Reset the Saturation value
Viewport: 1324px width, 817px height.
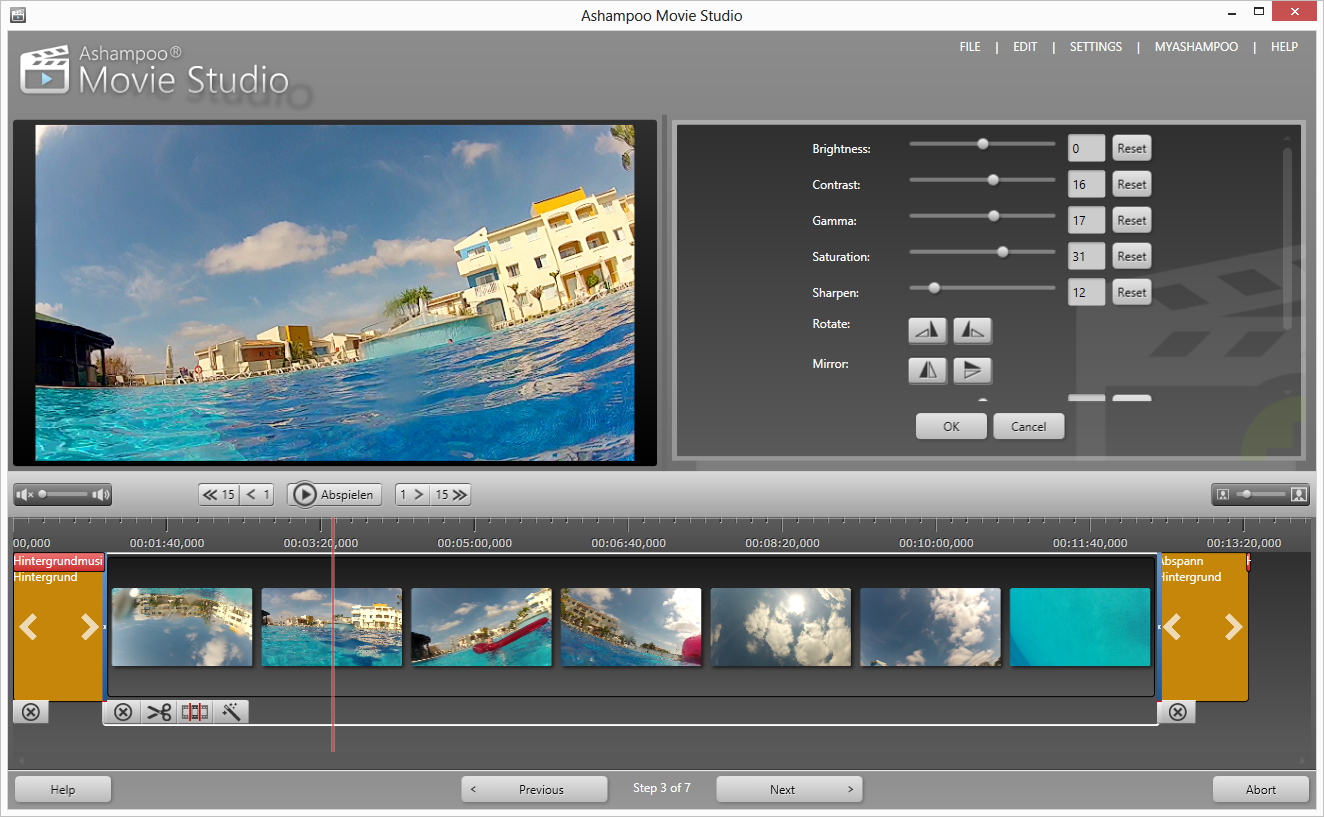pyautogui.click(x=1131, y=255)
